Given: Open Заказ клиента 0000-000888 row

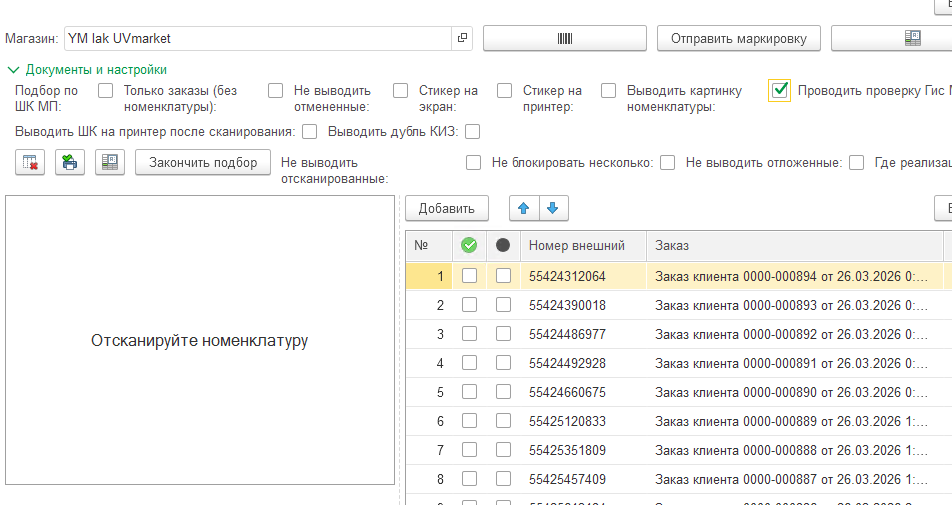Looking at the screenshot, I should click(x=795, y=450).
